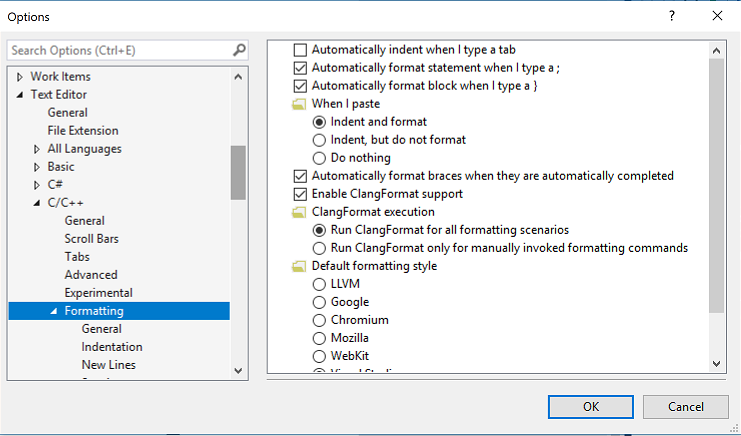The image size is (741, 436).
Task: Uncheck automatic format statement on semicolon
Action: pos(300,68)
